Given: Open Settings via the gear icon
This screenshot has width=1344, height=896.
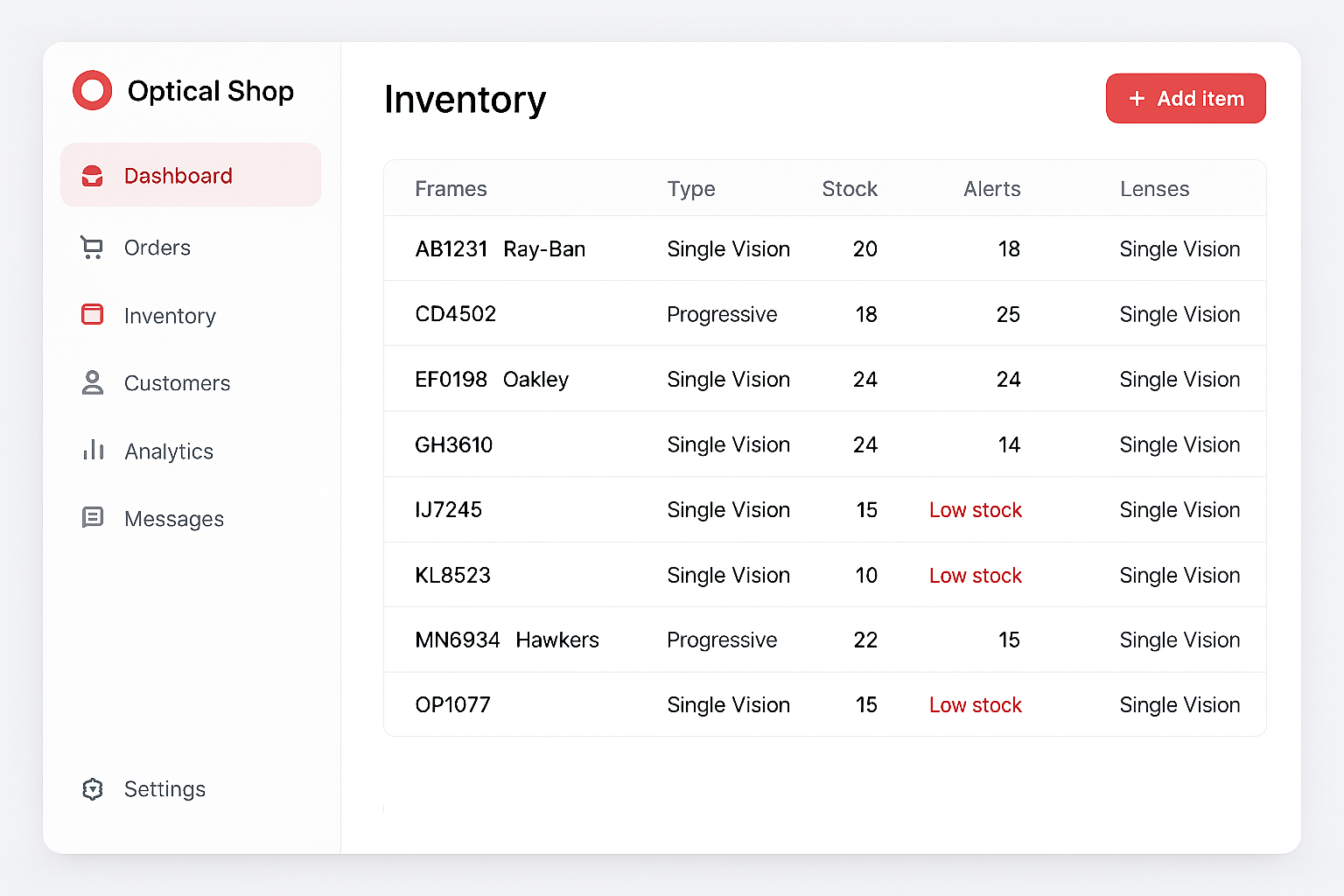Looking at the screenshot, I should (92, 788).
